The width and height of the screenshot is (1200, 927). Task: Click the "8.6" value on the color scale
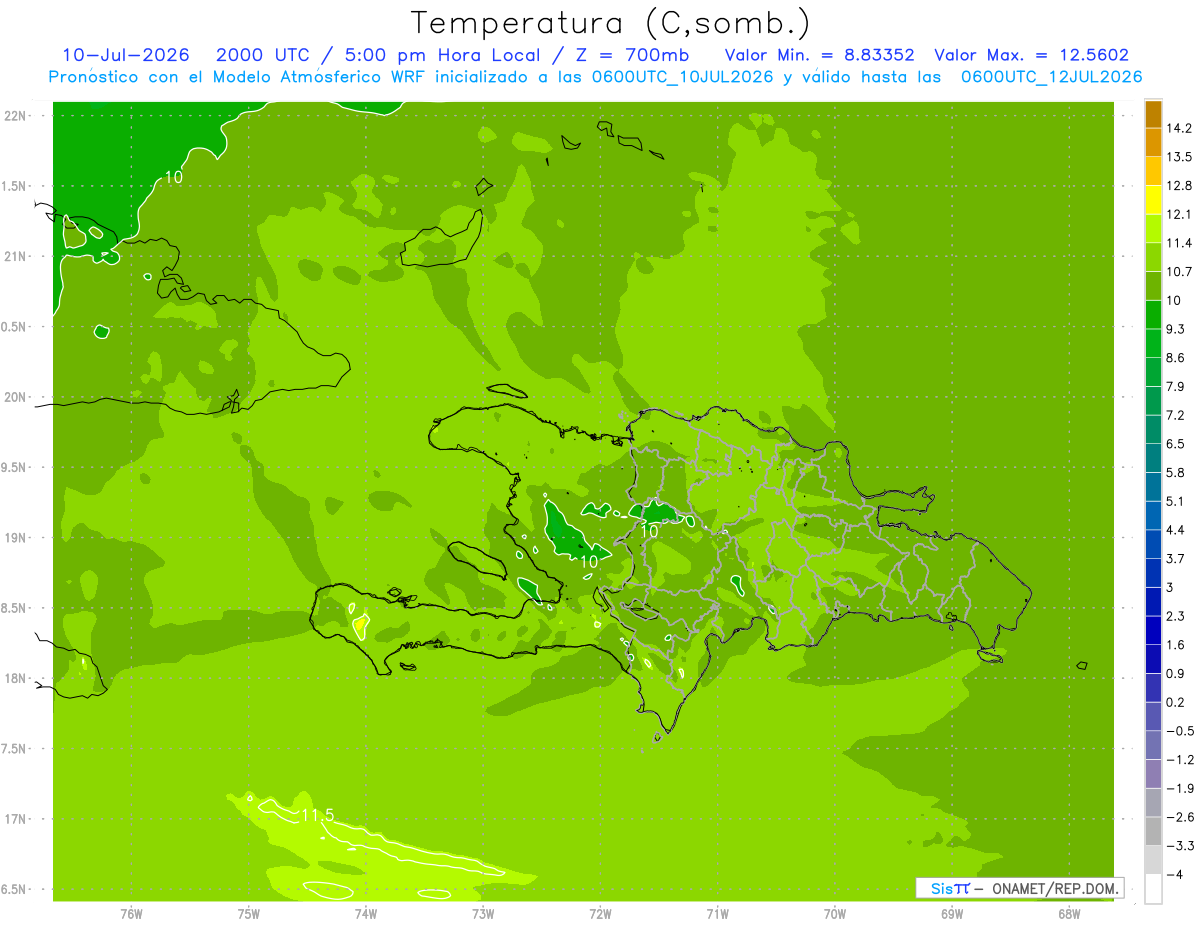click(x=1176, y=358)
